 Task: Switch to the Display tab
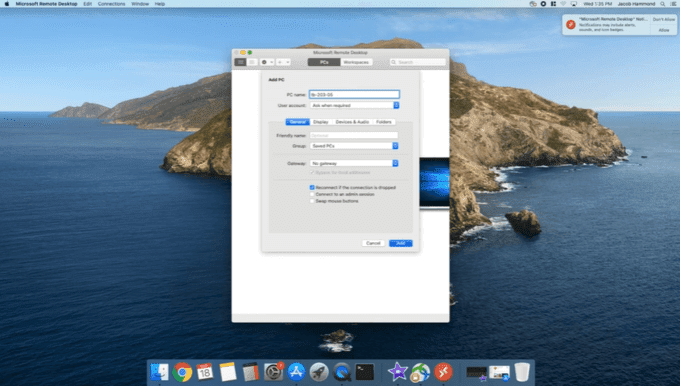(x=320, y=122)
